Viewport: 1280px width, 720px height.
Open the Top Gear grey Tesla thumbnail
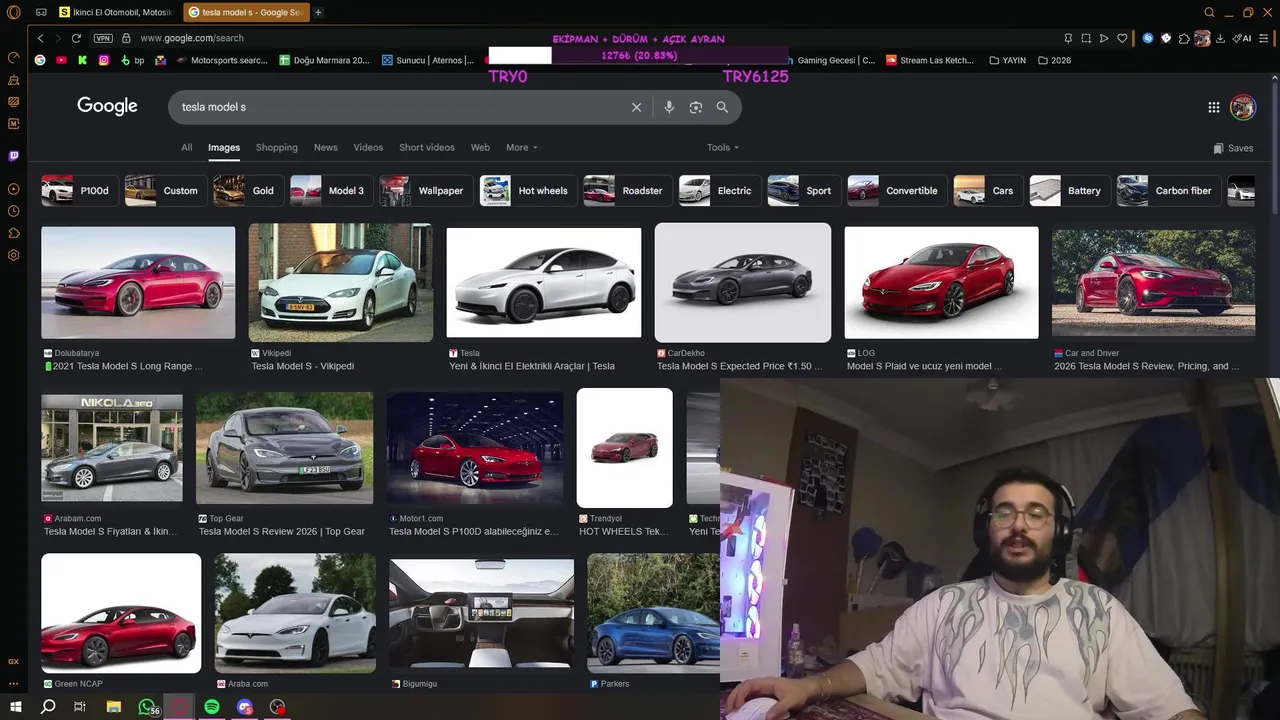click(x=284, y=447)
